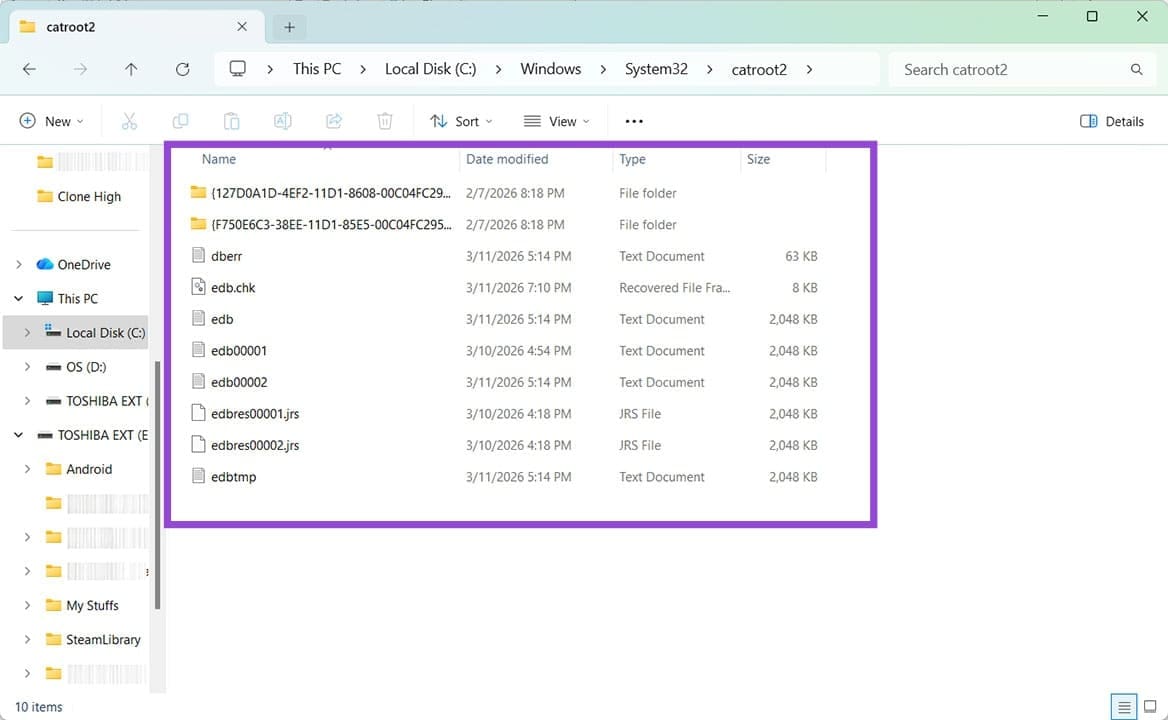Open the New dropdown
This screenshot has height=720, width=1168.
point(52,120)
